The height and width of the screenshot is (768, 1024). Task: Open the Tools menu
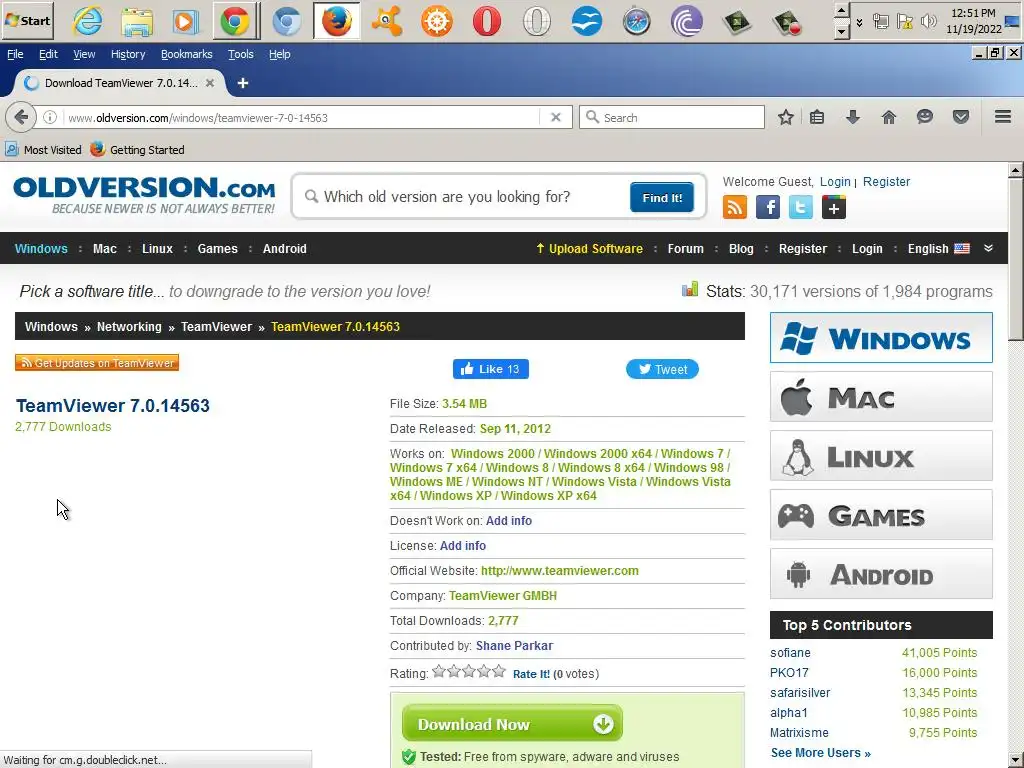click(x=240, y=54)
